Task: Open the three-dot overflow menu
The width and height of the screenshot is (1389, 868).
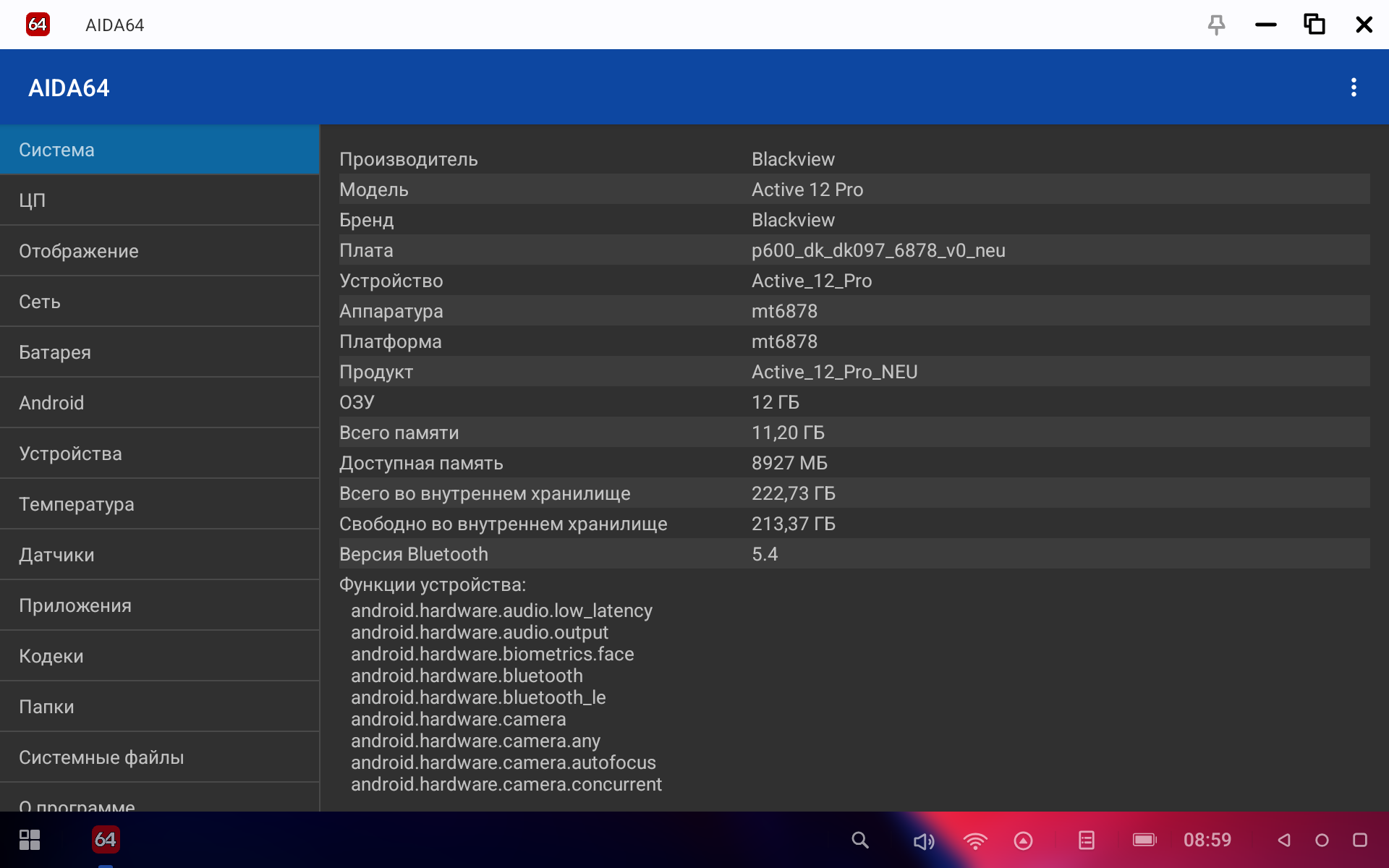Action: (x=1354, y=88)
